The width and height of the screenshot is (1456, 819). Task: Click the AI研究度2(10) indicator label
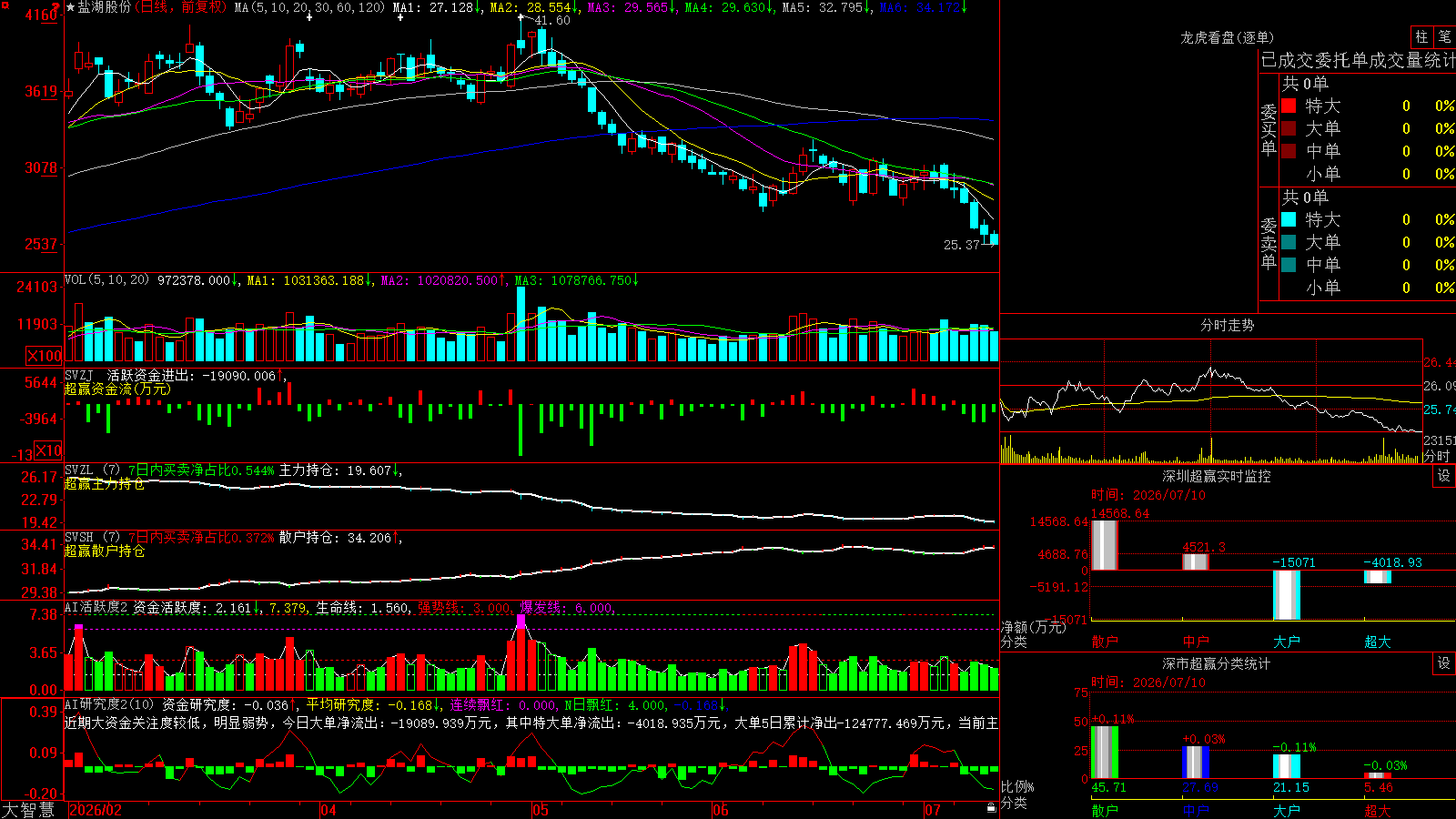pos(110,704)
